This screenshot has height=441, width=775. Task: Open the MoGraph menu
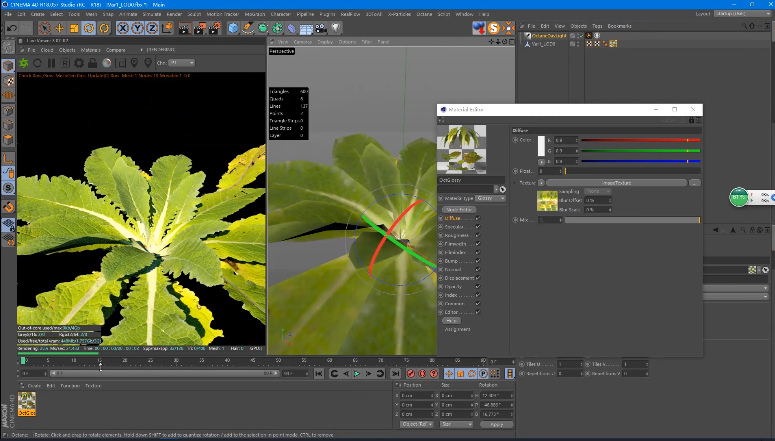pyautogui.click(x=255, y=14)
